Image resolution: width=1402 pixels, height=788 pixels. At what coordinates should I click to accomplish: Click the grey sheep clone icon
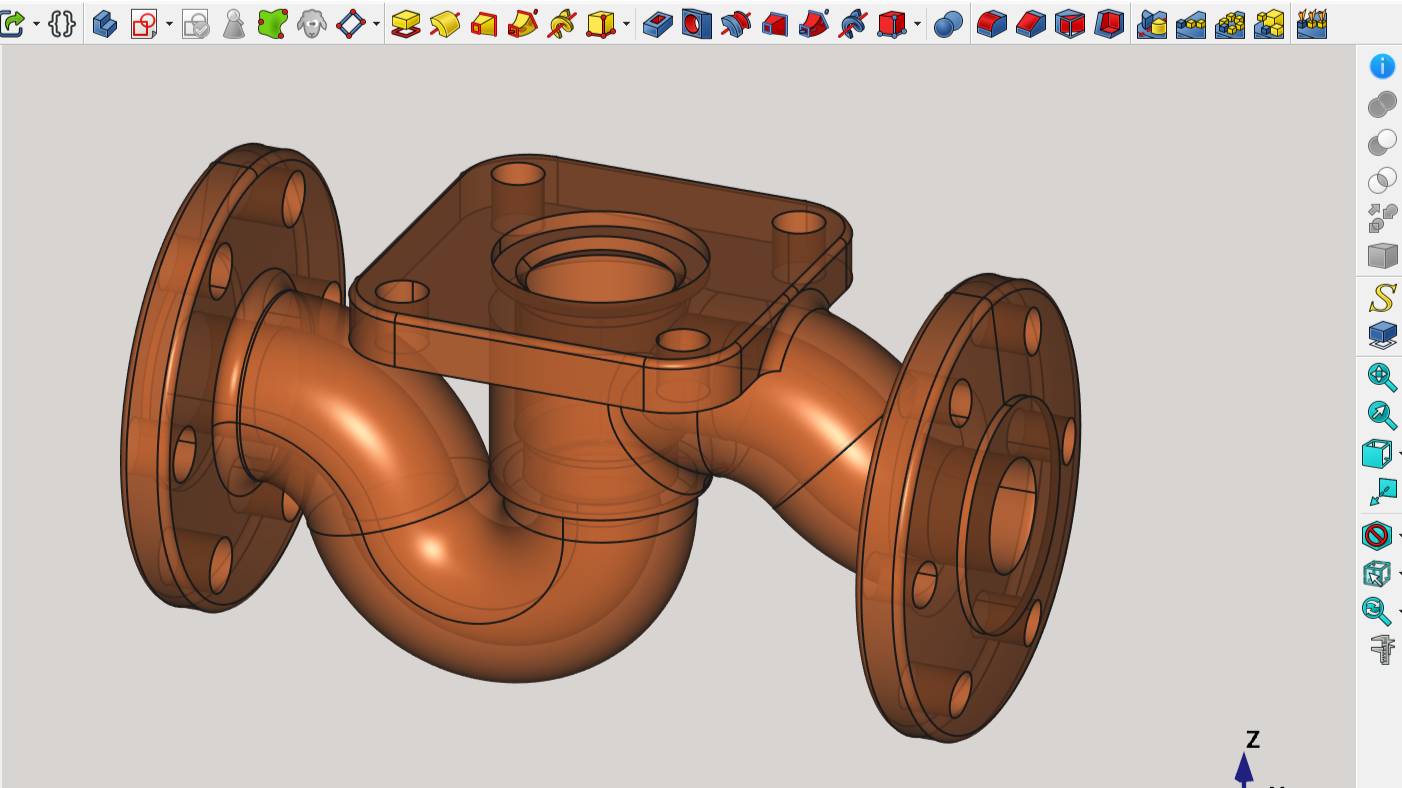point(312,23)
